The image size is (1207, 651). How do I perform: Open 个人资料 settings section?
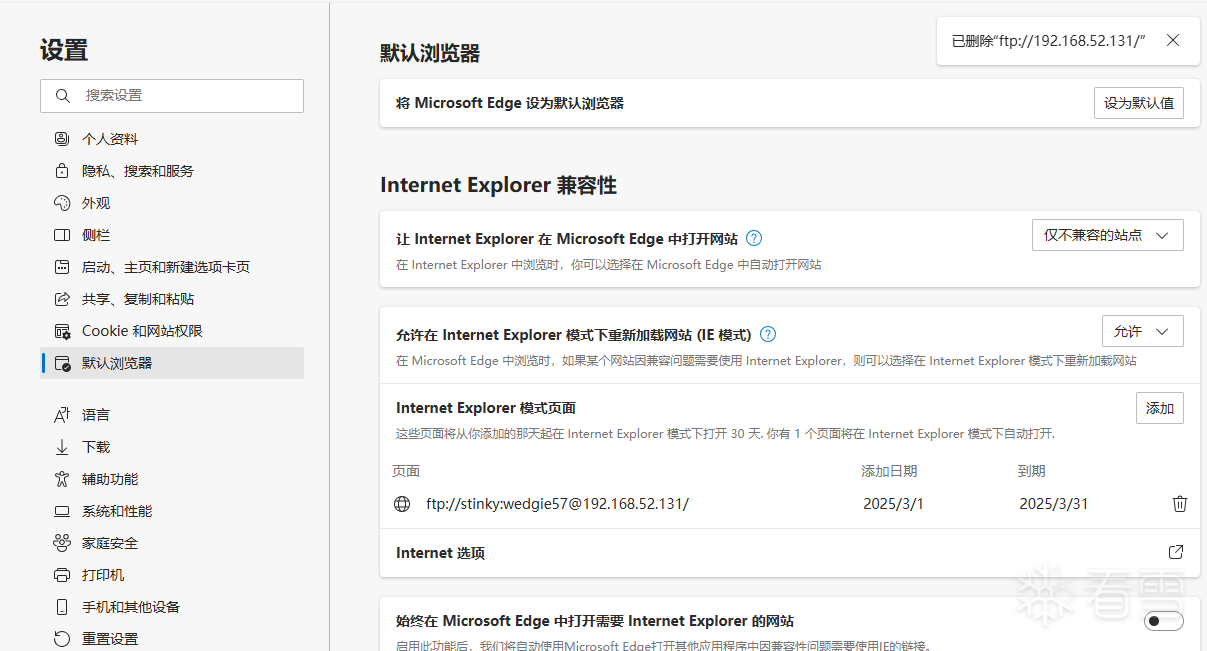(x=172, y=139)
